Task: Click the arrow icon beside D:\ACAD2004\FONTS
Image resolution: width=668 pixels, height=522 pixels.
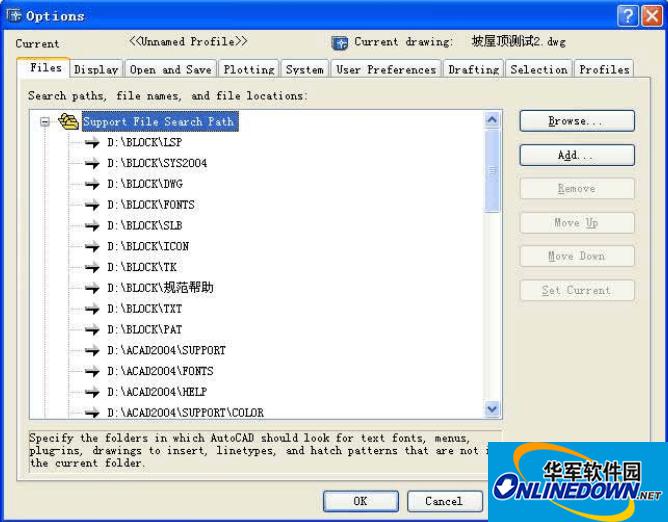Action: (x=92, y=372)
